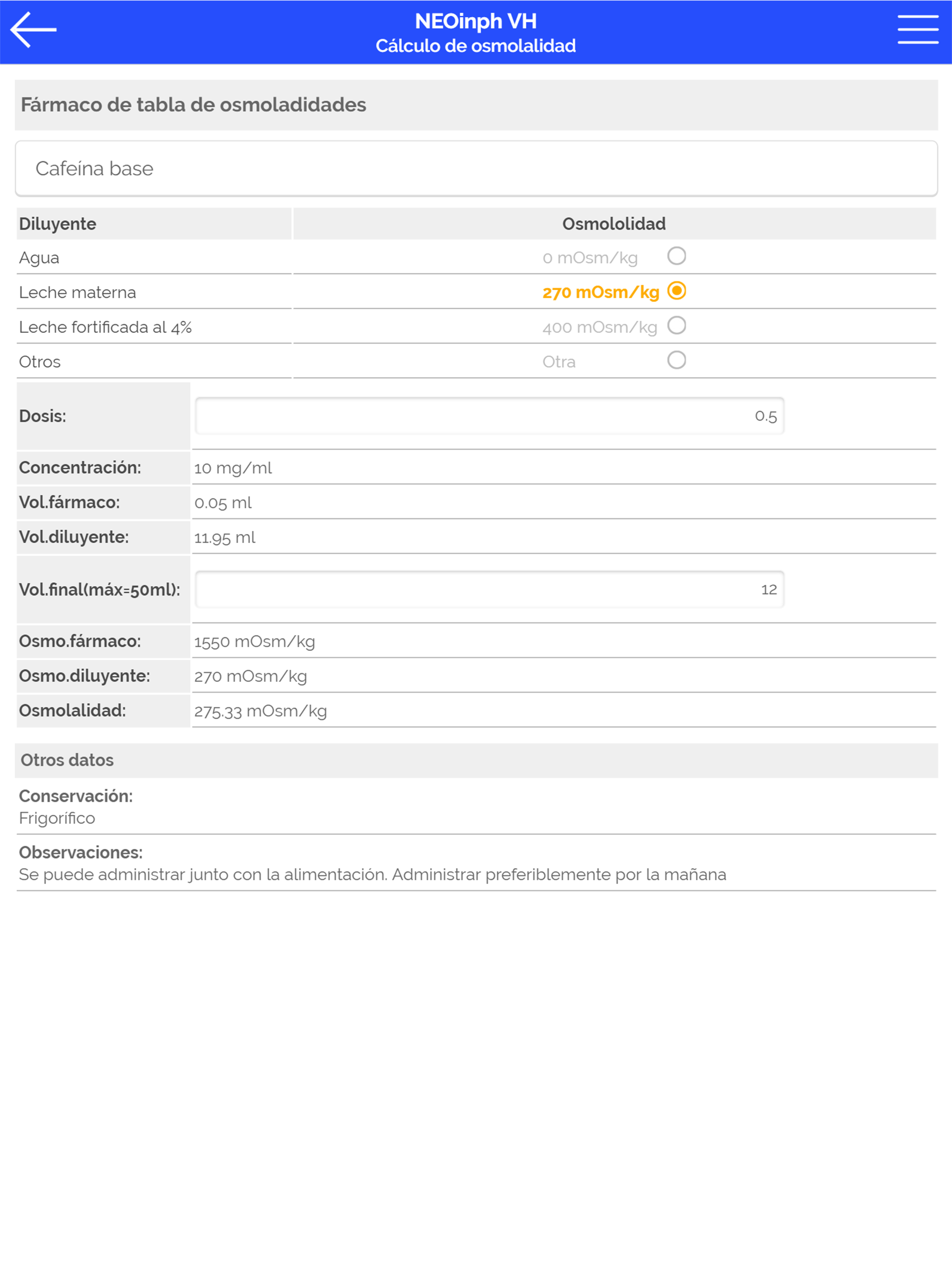
Task: Click the Osmolalidad result 275.33 mOsm/kg
Action: coord(260,711)
